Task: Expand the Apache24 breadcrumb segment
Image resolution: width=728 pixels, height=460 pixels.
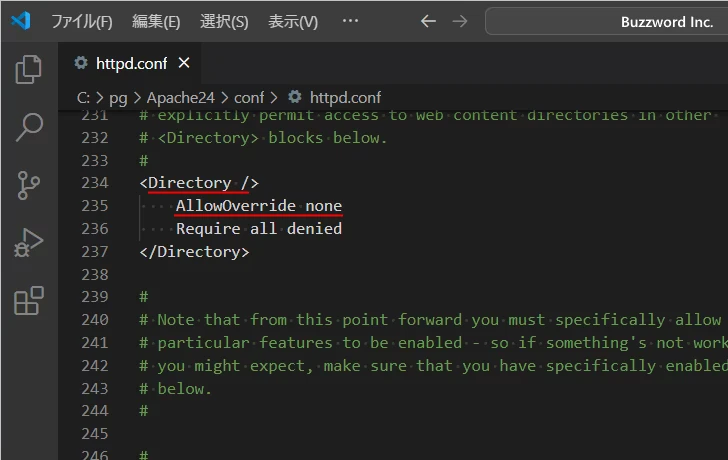Action: coord(178,97)
